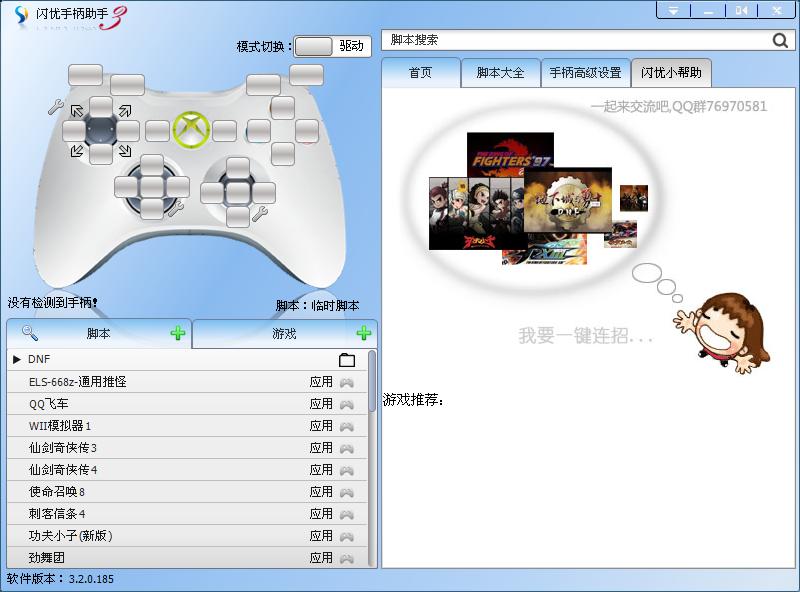800x592 pixels.
Task: Toggle the 模式切换 driver mode switch
Action: coord(333,46)
